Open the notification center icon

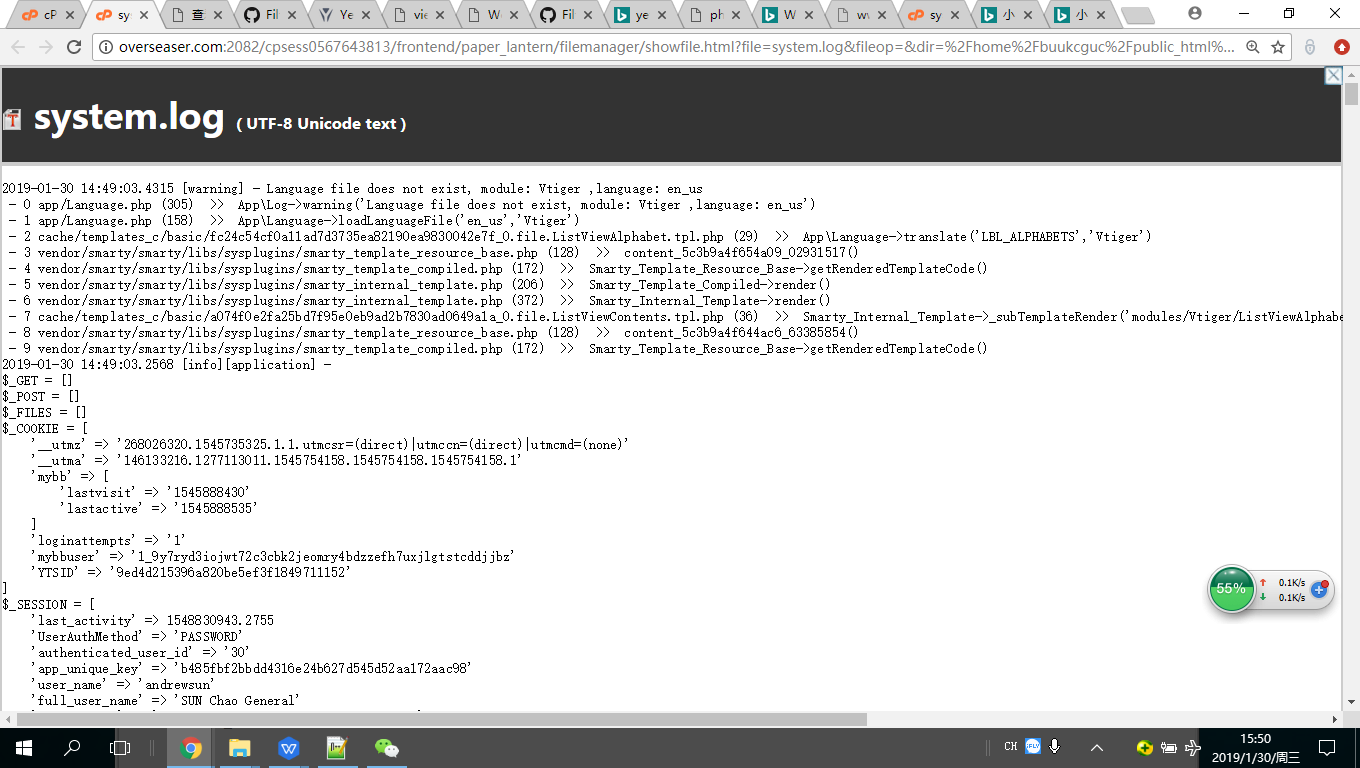(x=1327, y=748)
